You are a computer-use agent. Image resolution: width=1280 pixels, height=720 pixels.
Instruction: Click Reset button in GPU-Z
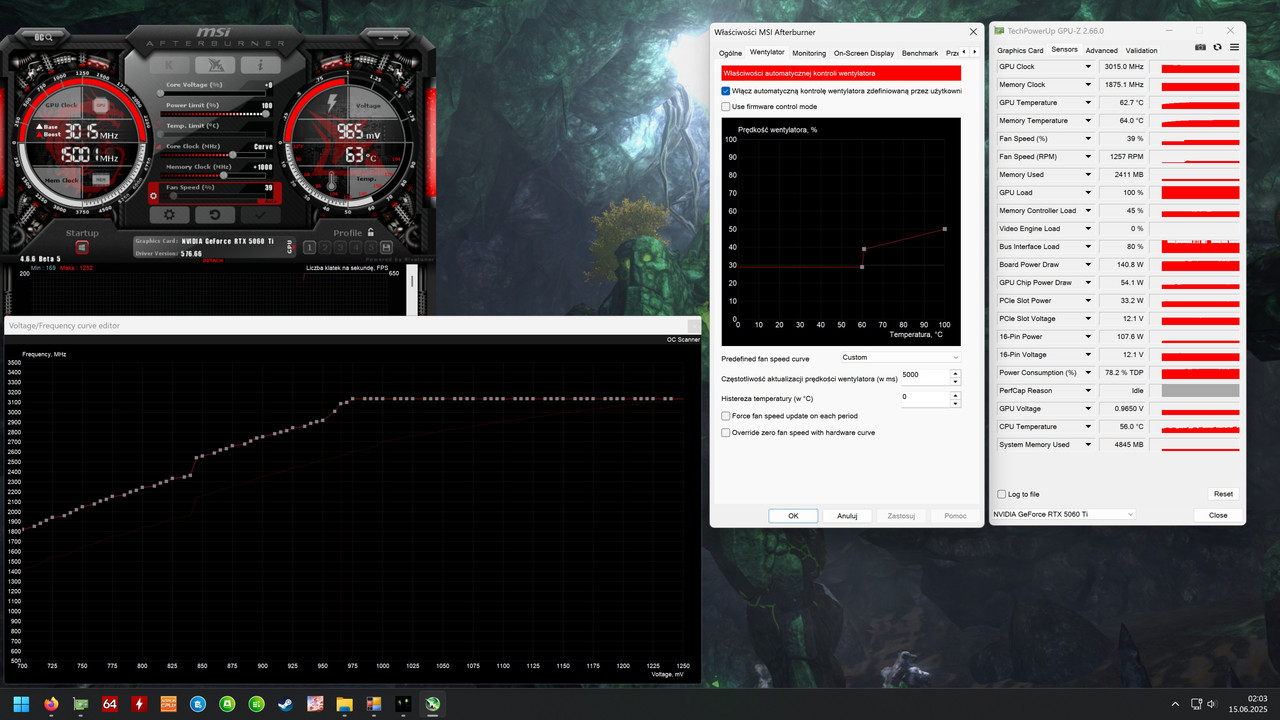pyautogui.click(x=1223, y=494)
